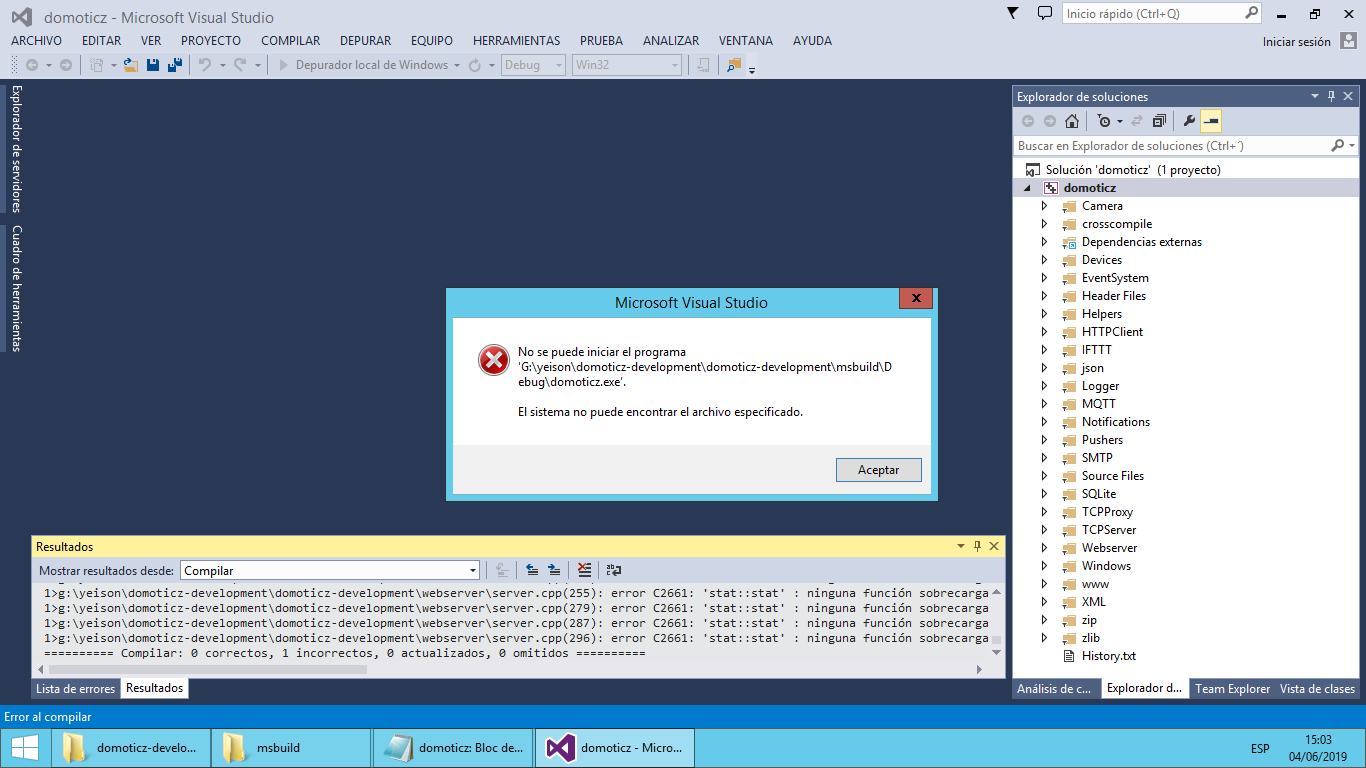Open Explorador de servidores side tab
Image resolution: width=1366 pixels, height=768 pixels.
(15, 148)
